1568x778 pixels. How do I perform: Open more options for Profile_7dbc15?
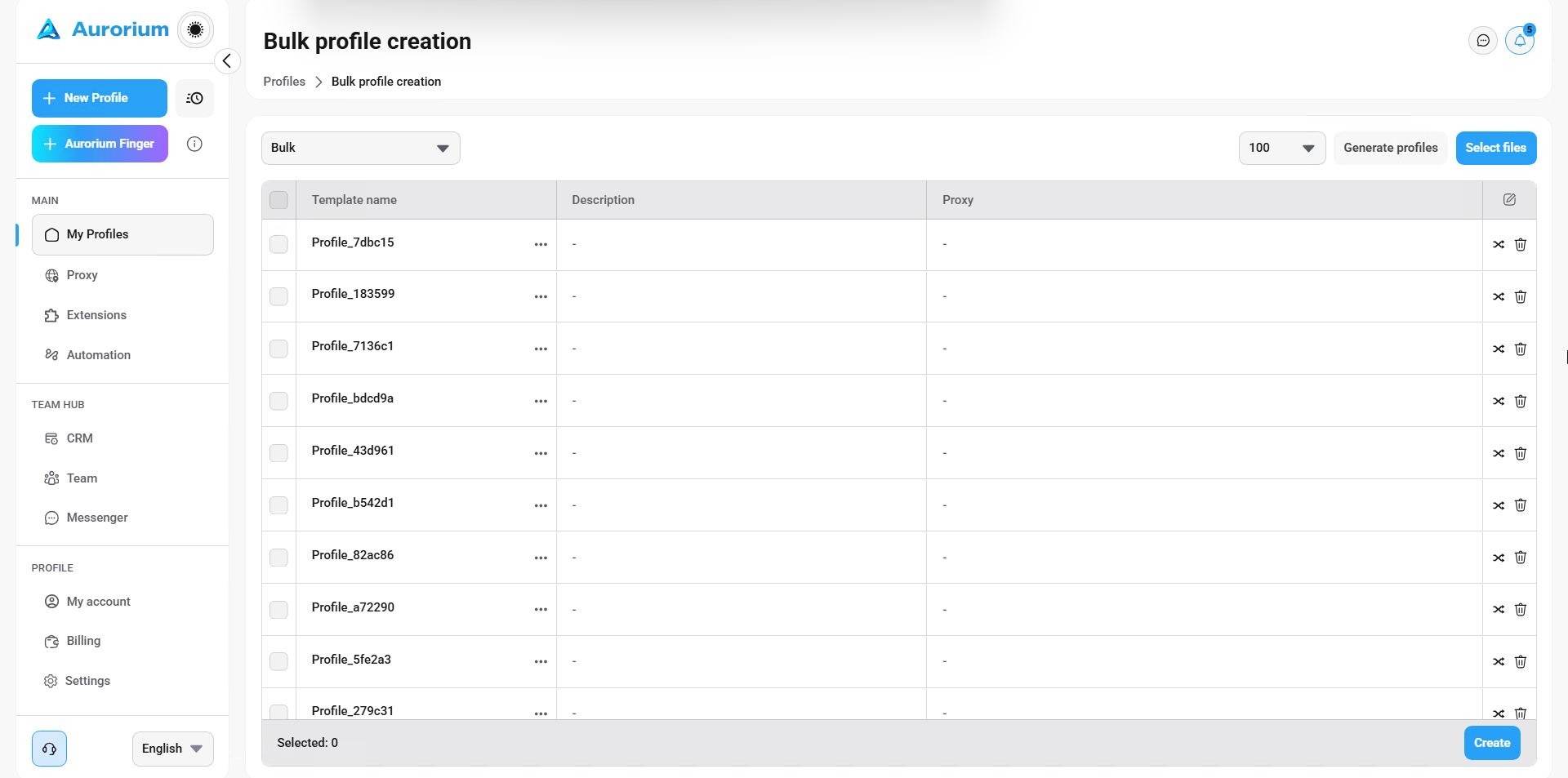click(541, 244)
